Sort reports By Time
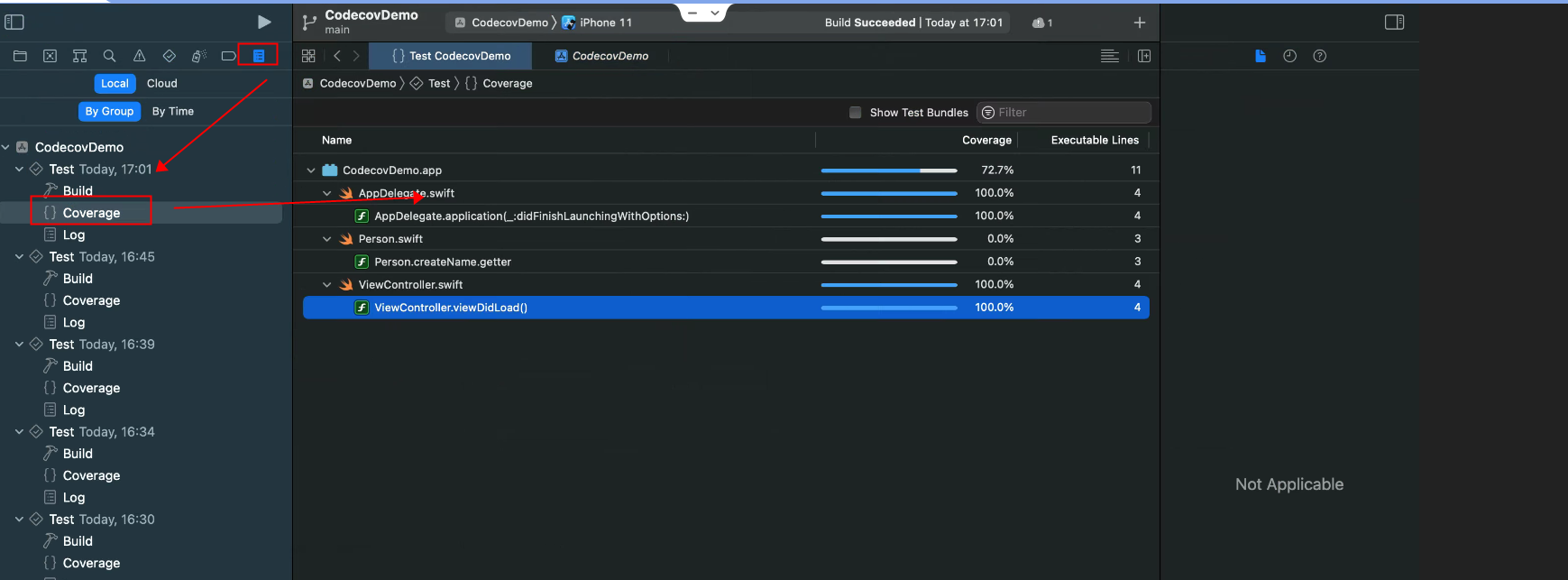Viewport: 1568px width, 580px height. [x=172, y=111]
